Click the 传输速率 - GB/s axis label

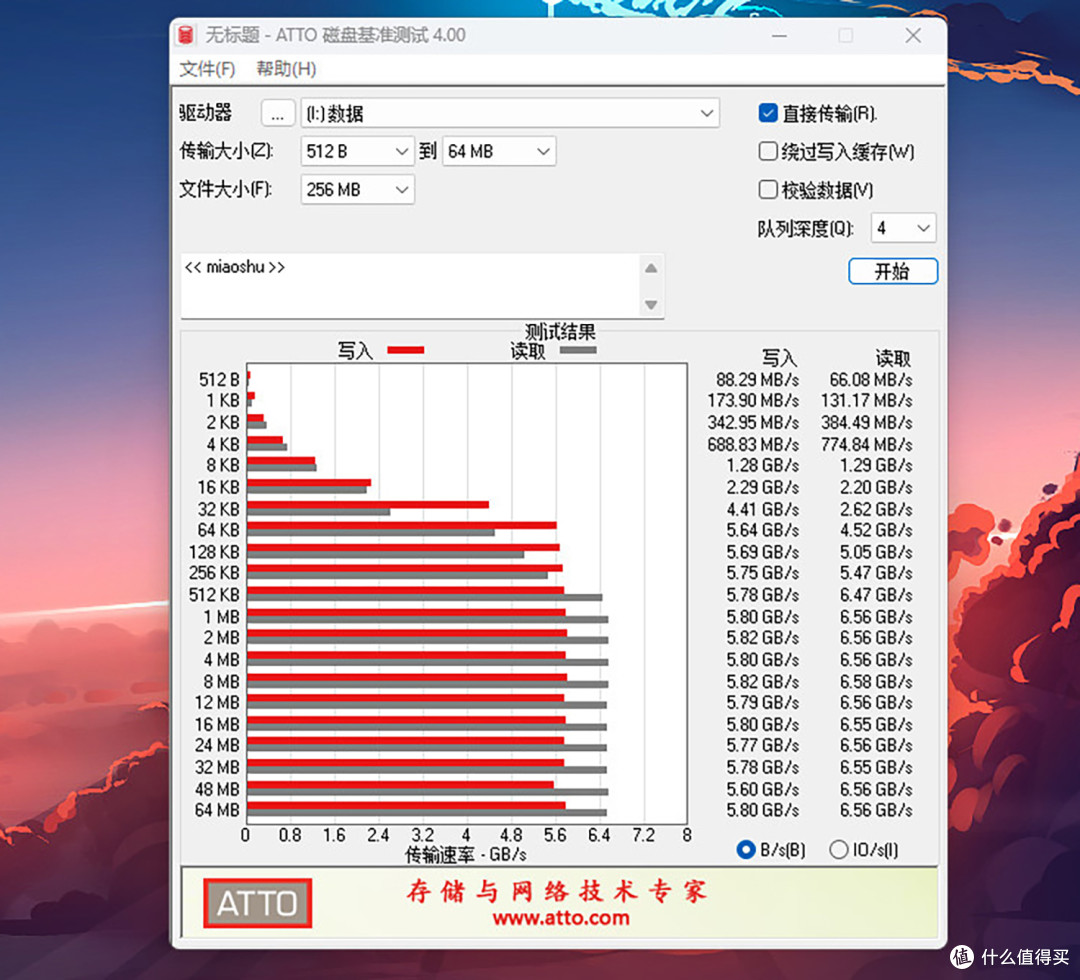coord(466,855)
